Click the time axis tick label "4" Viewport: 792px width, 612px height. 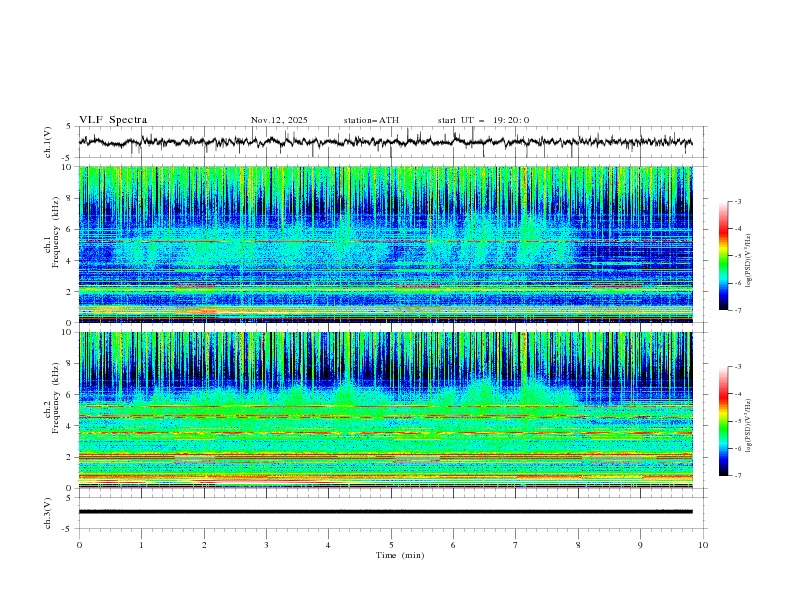(x=328, y=545)
